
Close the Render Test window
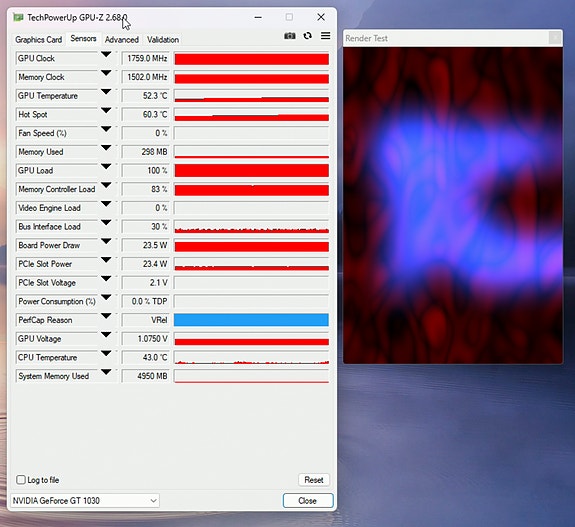(555, 38)
